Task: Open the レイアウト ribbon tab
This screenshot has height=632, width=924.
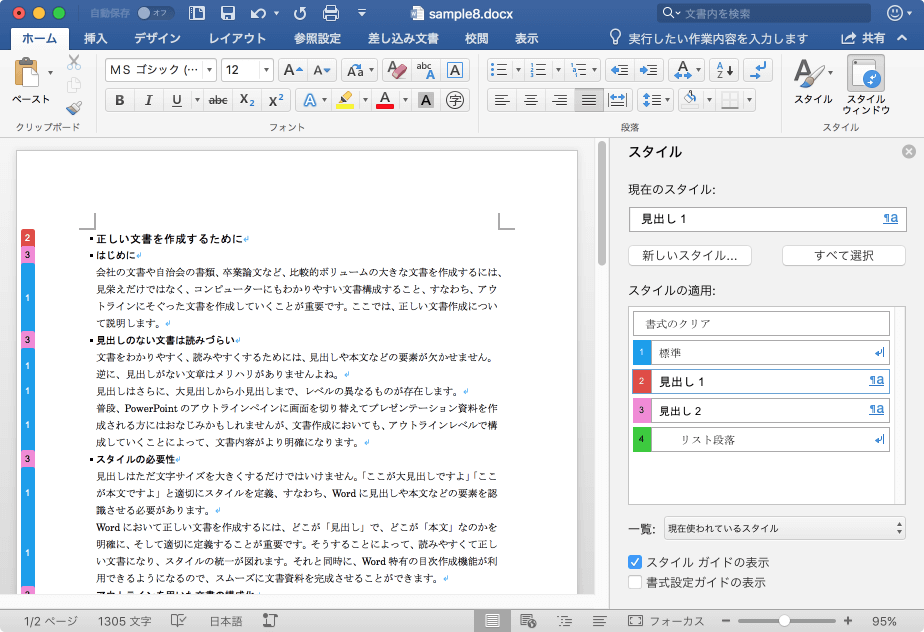Action: 237,38
